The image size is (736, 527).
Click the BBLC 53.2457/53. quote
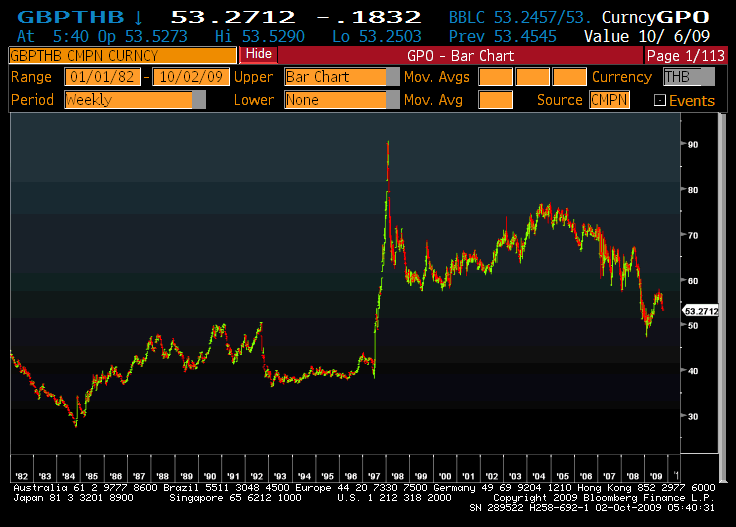[x=520, y=17]
